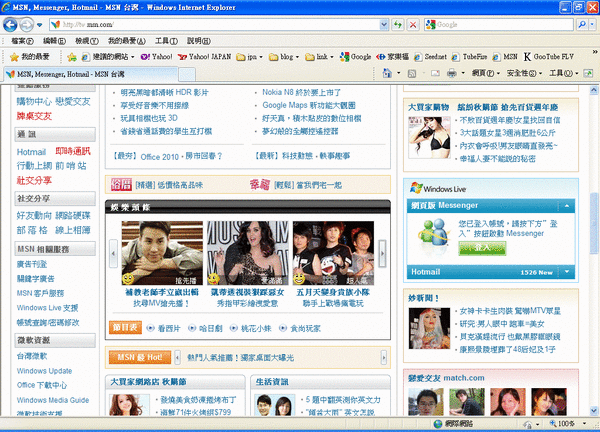This screenshot has width=600, height=432.
Task: Stop loading with the red X icon
Action: (413, 25)
